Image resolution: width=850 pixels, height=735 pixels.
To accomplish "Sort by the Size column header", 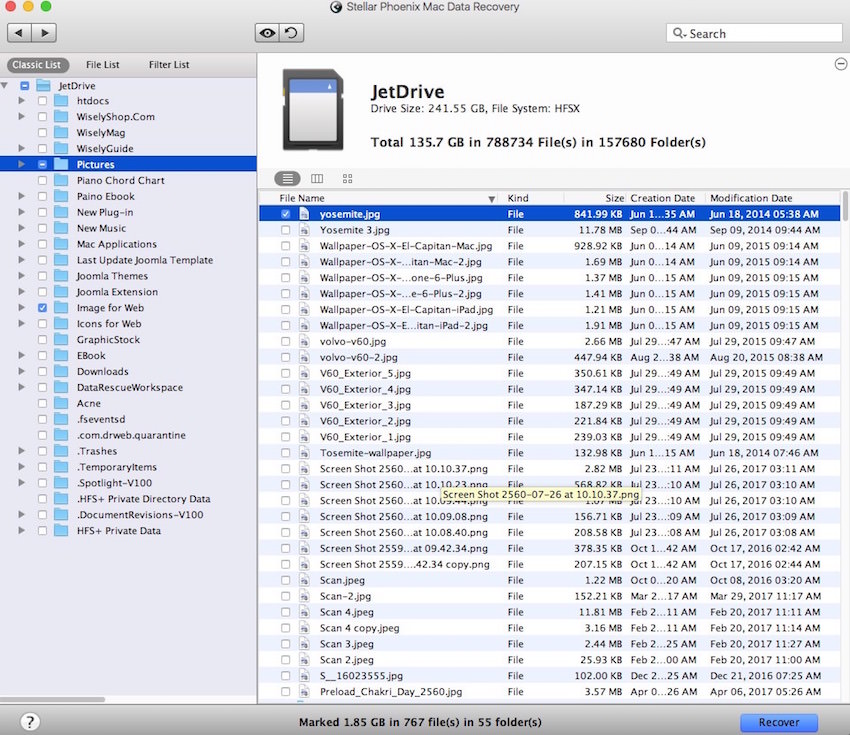I will pos(615,198).
